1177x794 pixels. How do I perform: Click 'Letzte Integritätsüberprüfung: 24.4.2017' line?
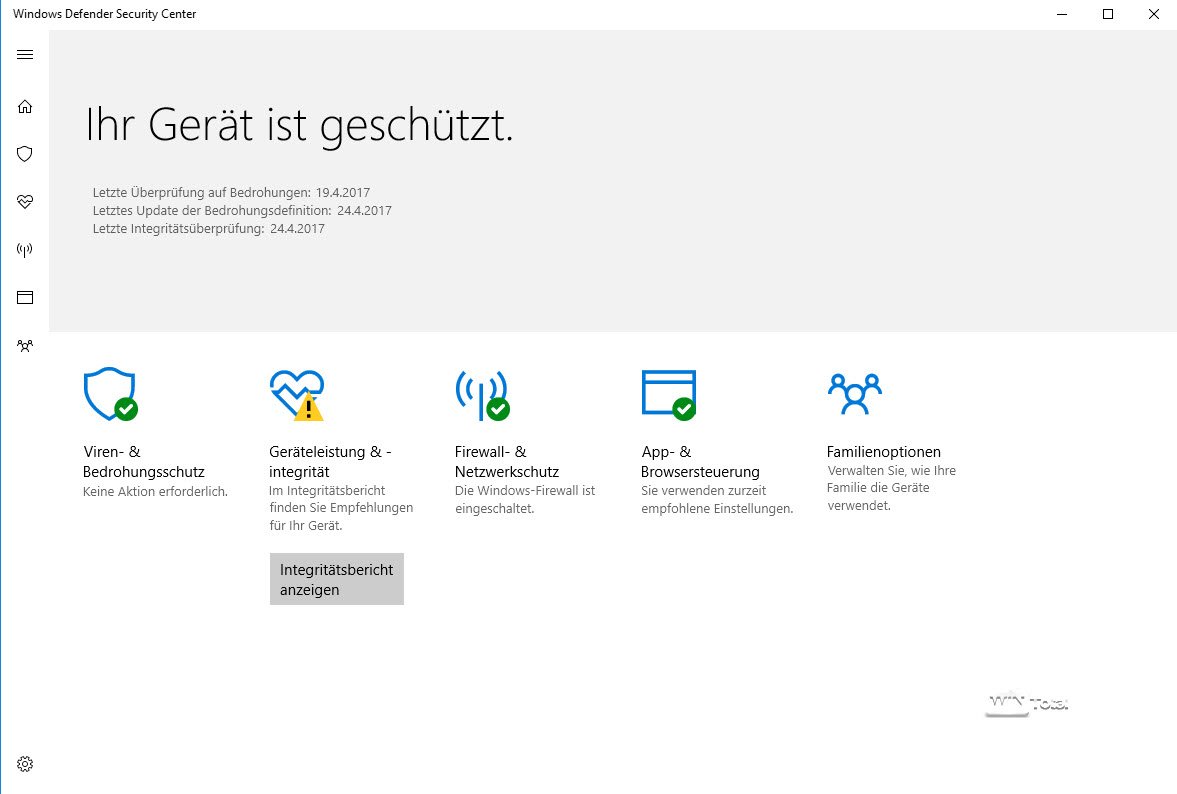click(x=209, y=229)
